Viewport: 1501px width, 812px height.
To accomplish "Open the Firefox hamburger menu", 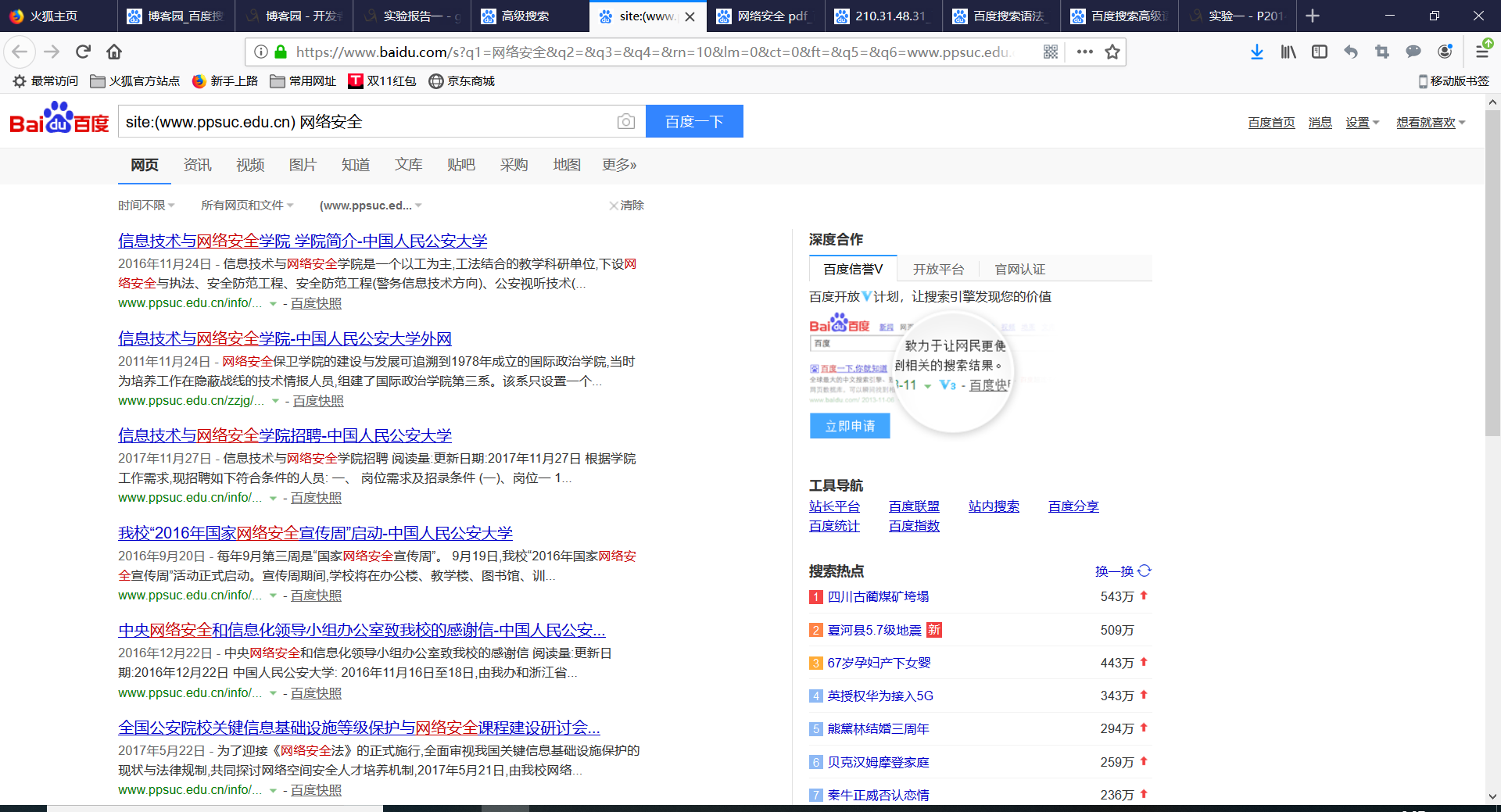I will [1481, 52].
